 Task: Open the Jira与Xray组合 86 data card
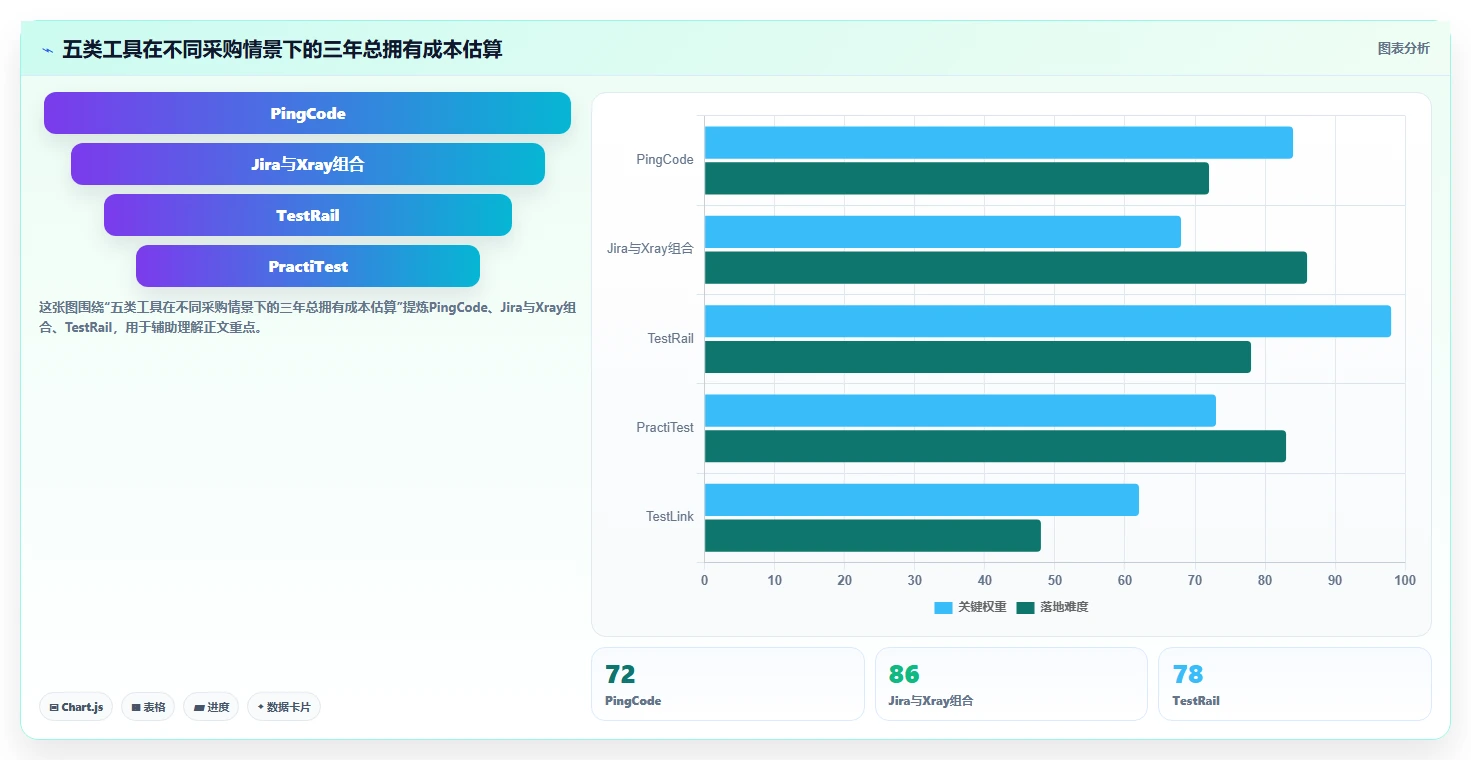tap(1011, 684)
